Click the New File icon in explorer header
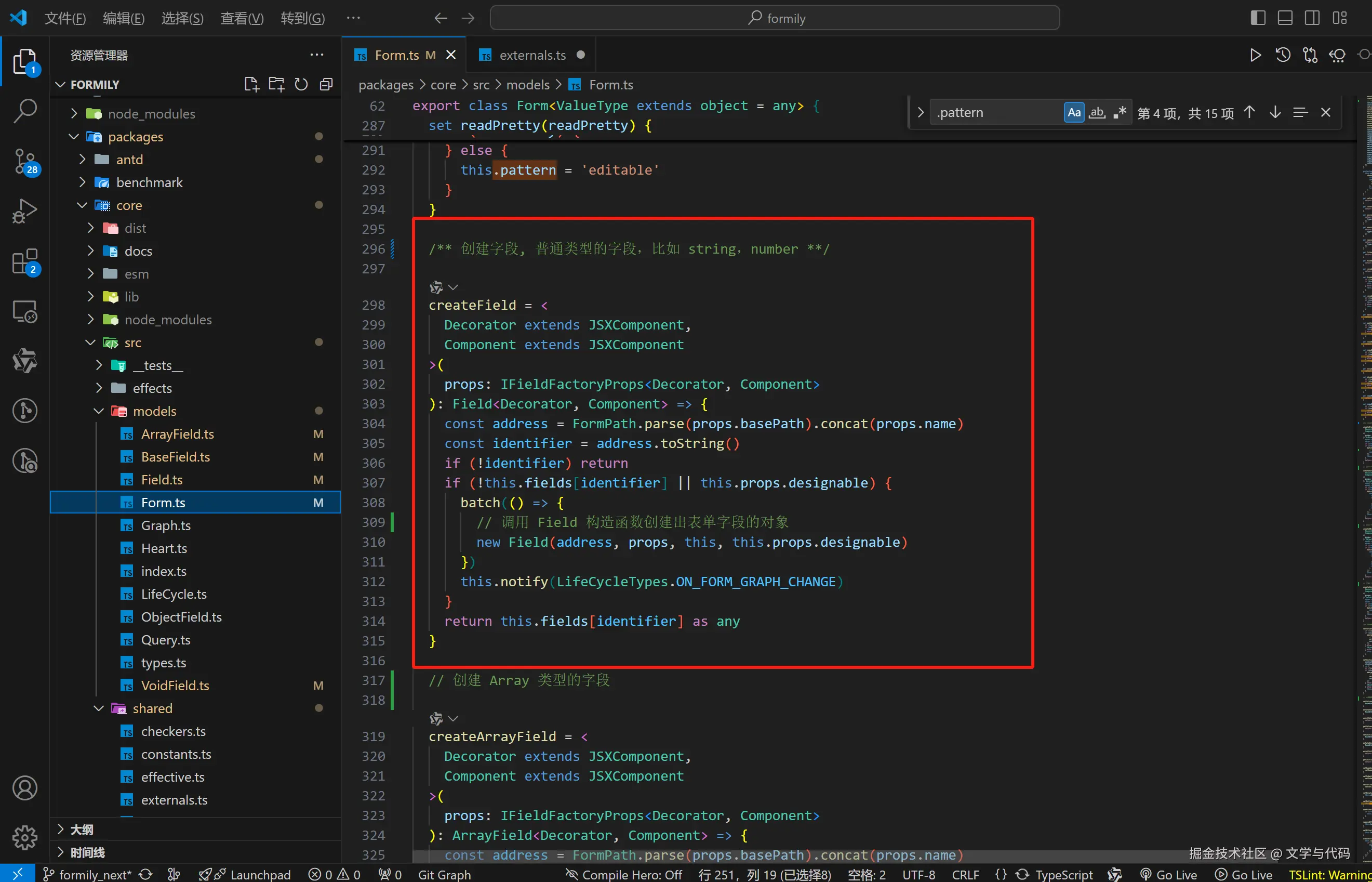This screenshot has width=1372, height=882. [x=251, y=85]
